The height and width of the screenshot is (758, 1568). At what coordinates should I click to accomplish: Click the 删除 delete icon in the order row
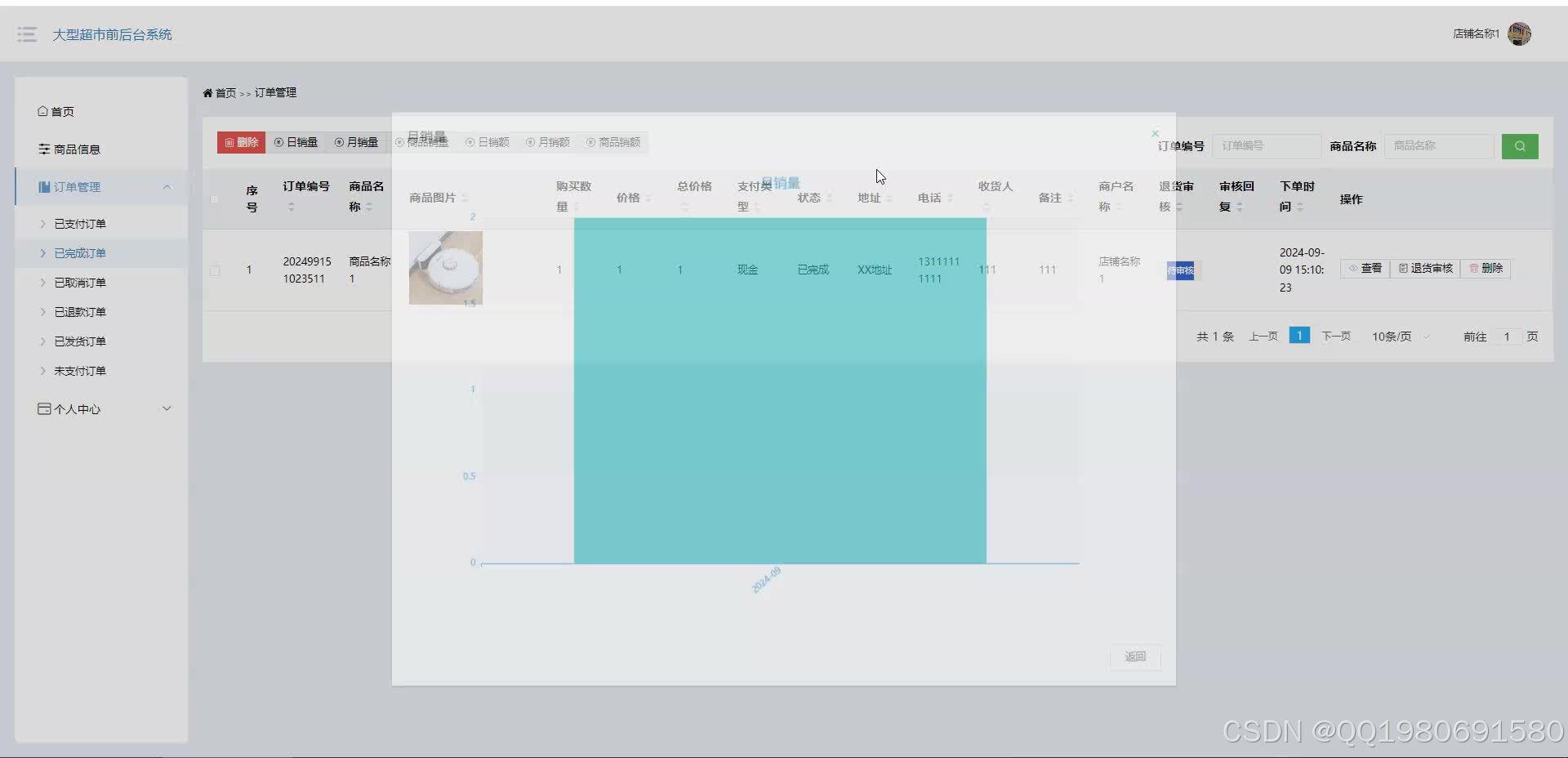1486,268
